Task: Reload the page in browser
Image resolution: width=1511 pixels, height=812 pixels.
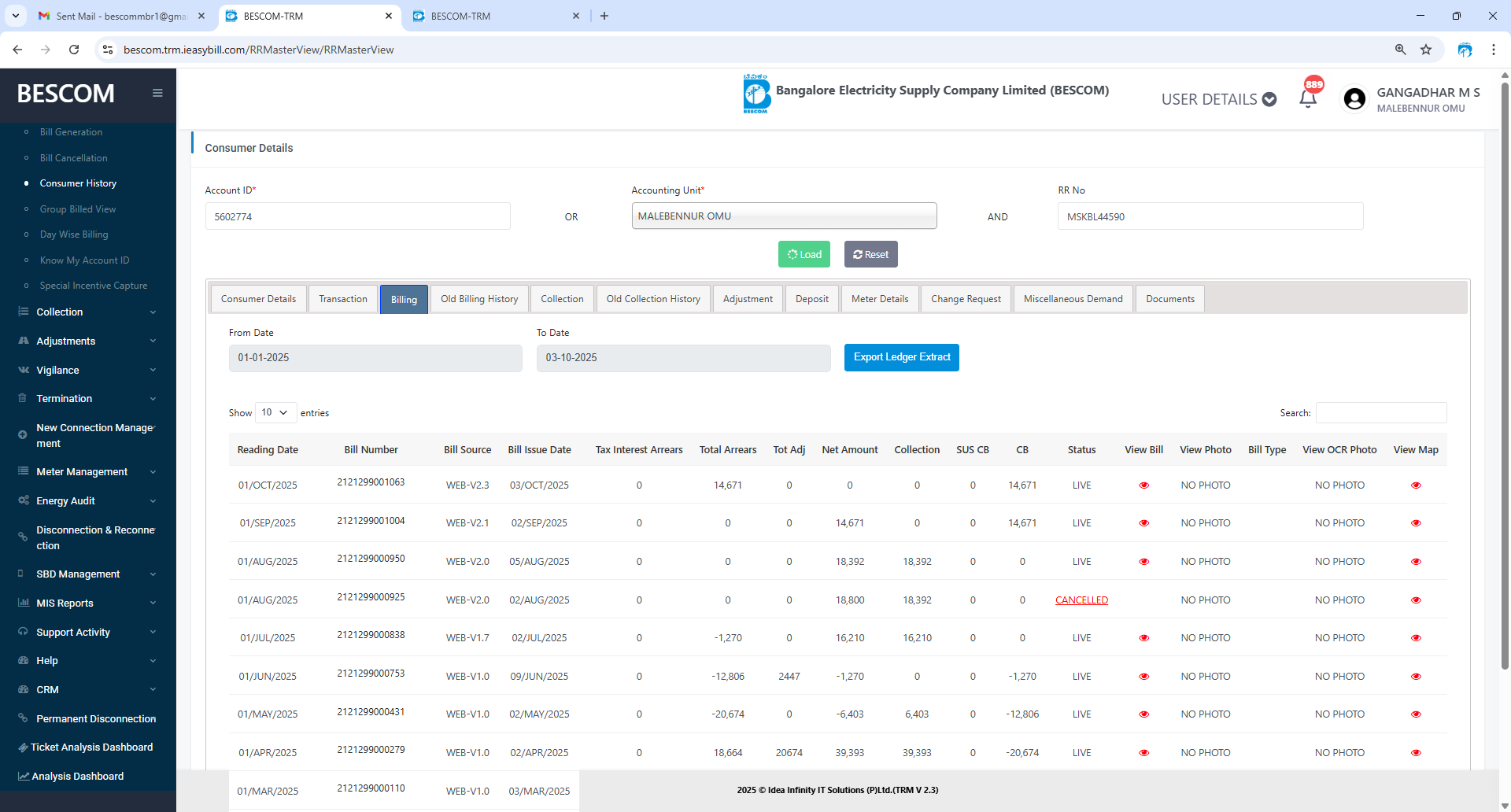Action: (x=74, y=50)
